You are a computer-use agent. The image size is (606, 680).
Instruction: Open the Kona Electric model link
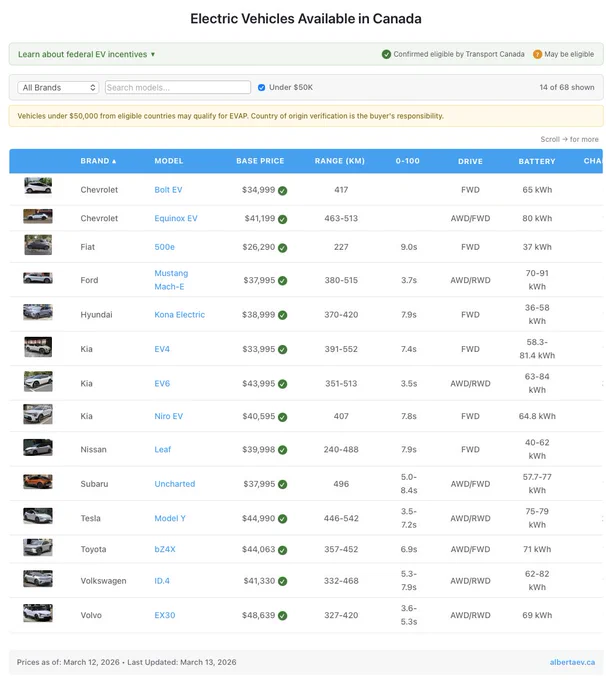click(x=180, y=315)
